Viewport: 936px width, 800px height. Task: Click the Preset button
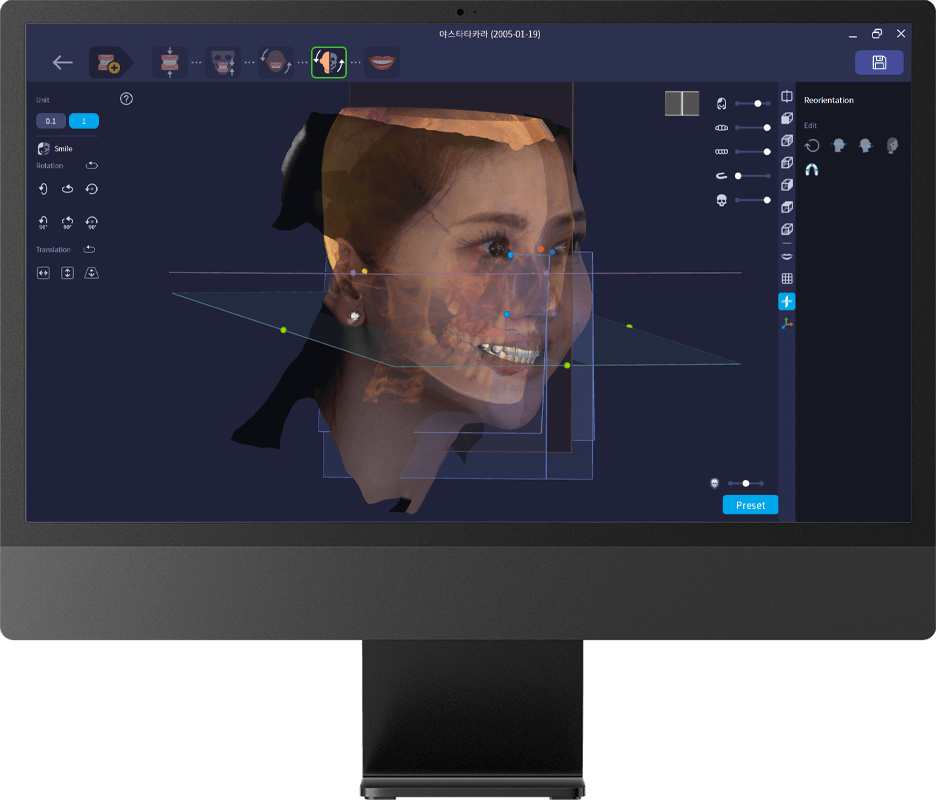pyautogui.click(x=750, y=505)
